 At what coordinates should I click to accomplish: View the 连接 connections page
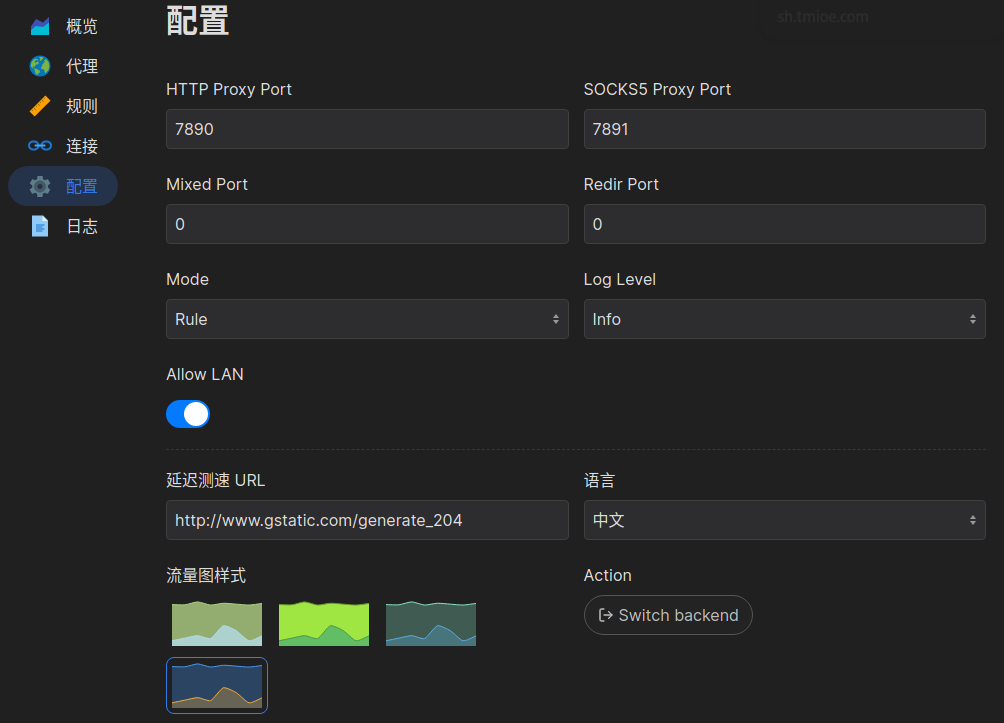coord(62,146)
